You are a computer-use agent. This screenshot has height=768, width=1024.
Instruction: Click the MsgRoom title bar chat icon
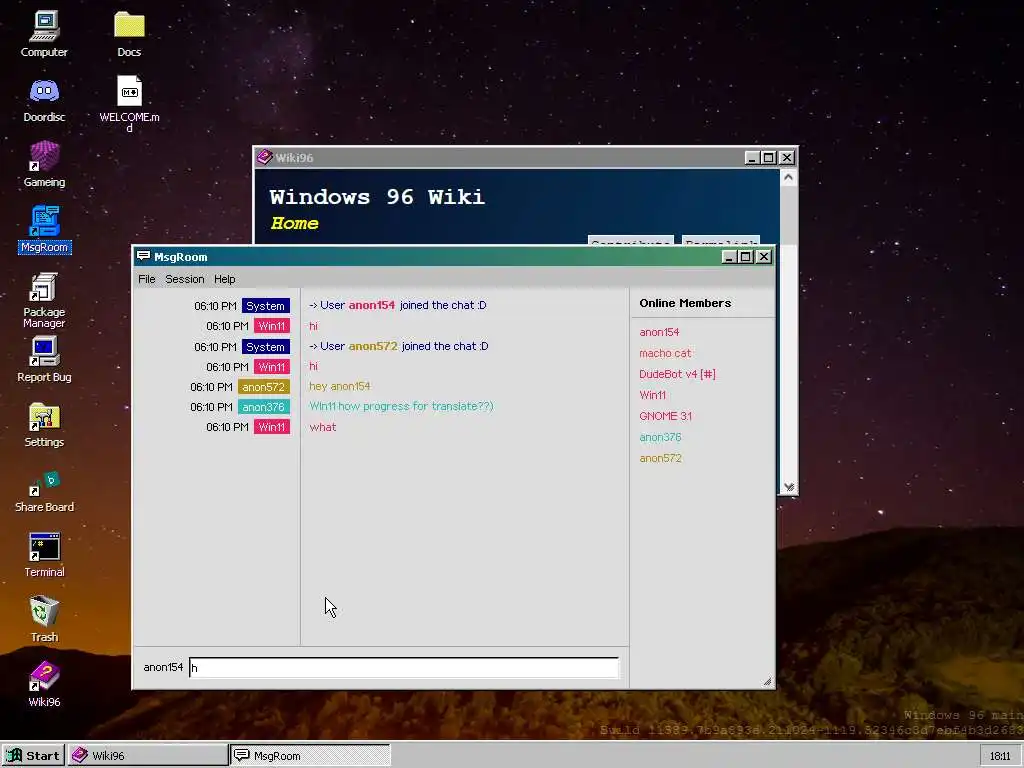point(143,256)
